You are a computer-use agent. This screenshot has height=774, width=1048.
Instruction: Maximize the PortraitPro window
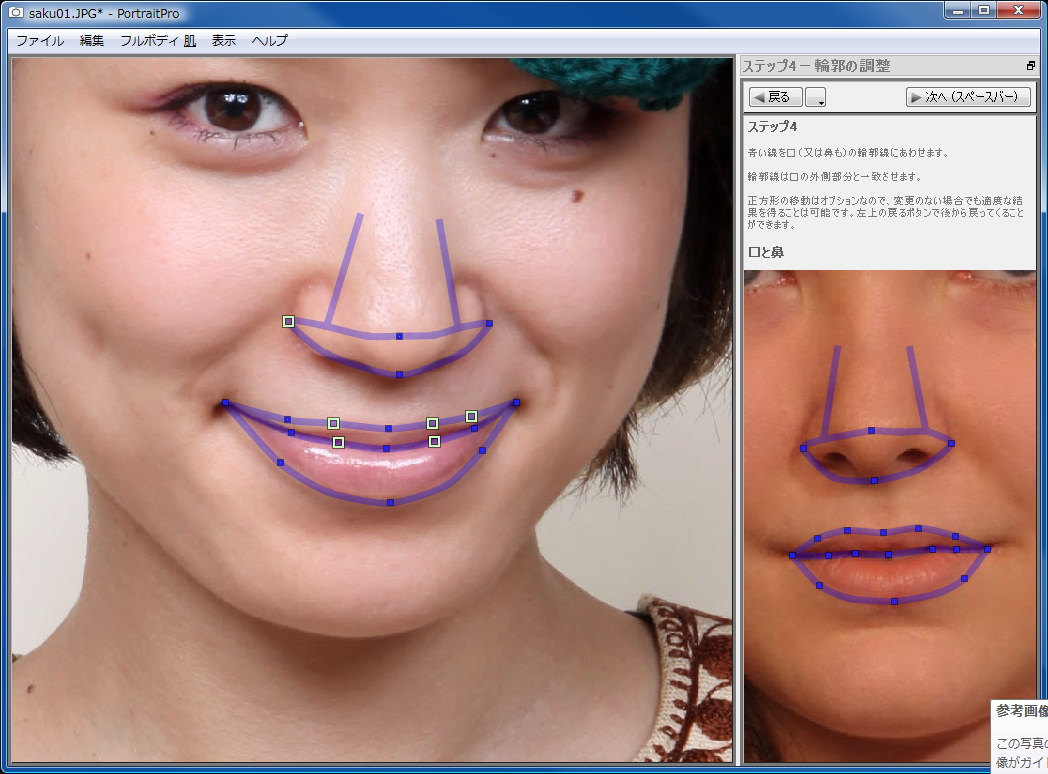(x=983, y=10)
